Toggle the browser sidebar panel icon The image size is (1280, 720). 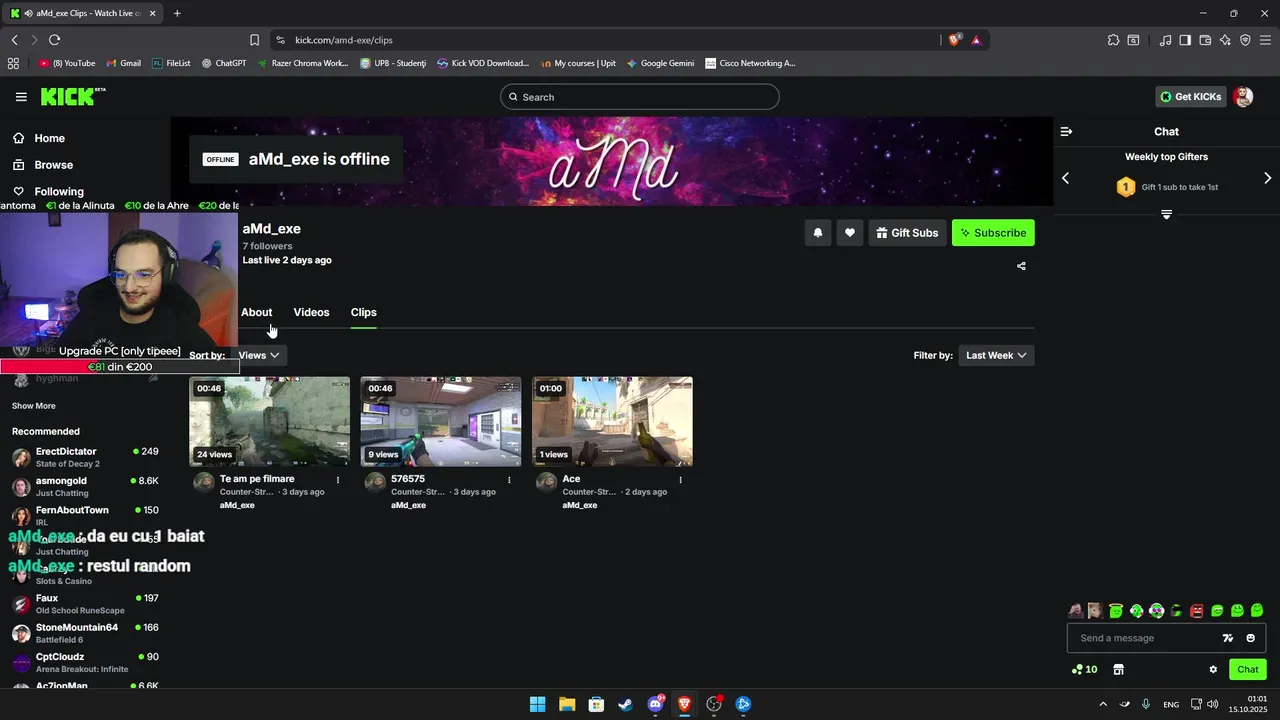pyautogui.click(x=1185, y=40)
